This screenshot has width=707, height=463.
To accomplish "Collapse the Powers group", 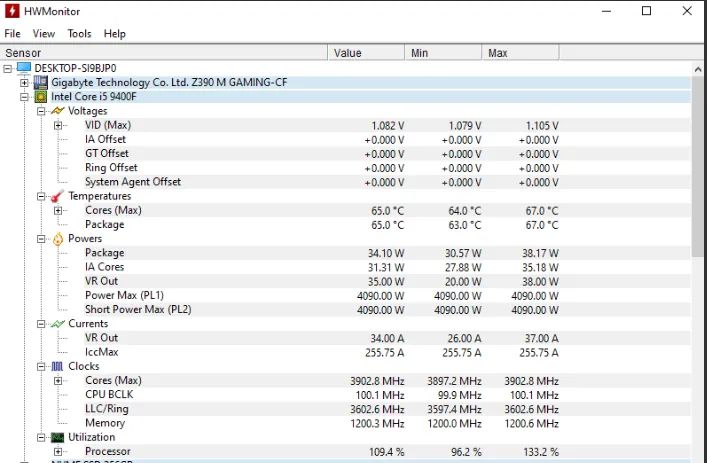I will coord(41,239).
